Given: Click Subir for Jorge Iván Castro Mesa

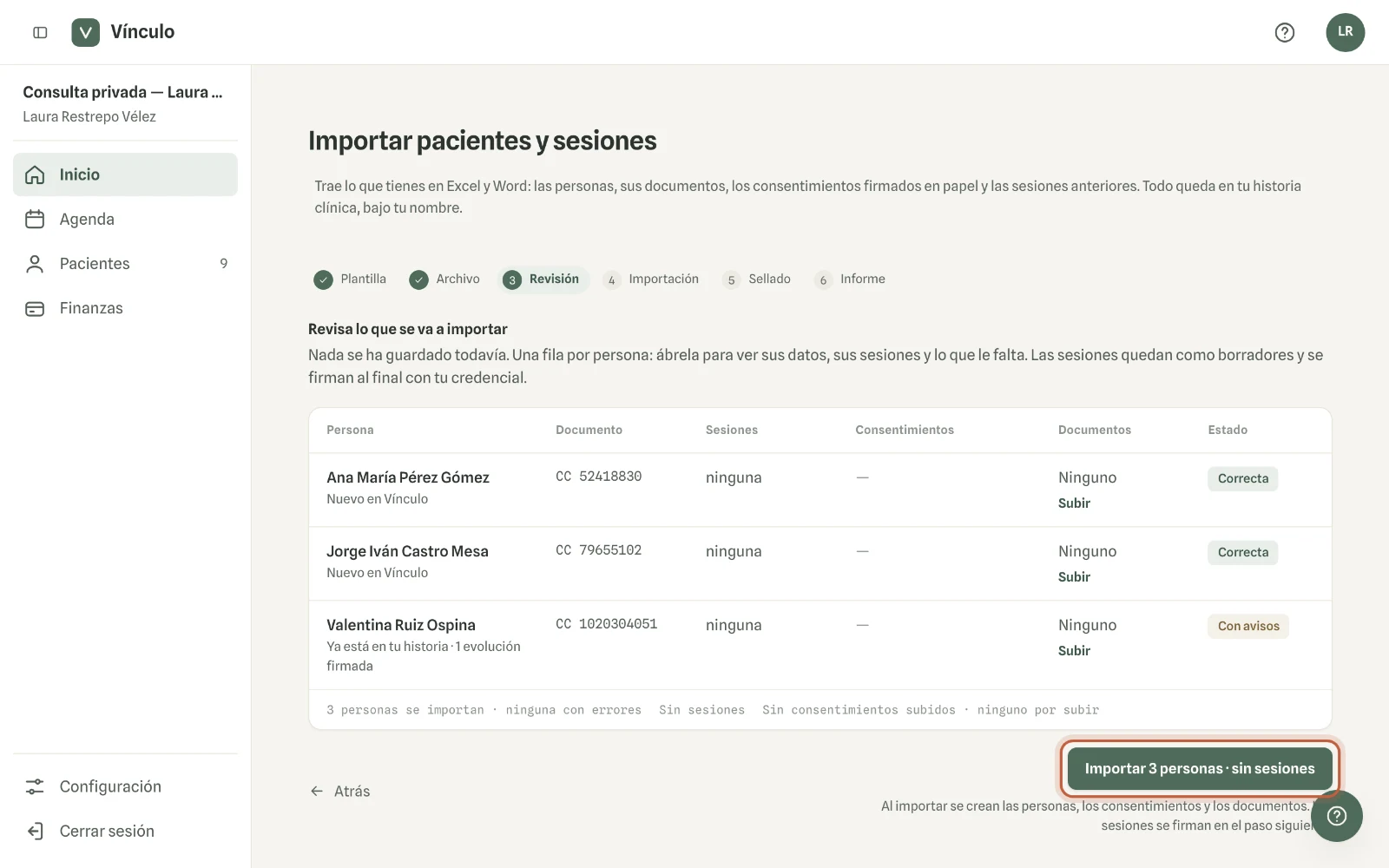Looking at the screenshot, I should pos(1074,577).
